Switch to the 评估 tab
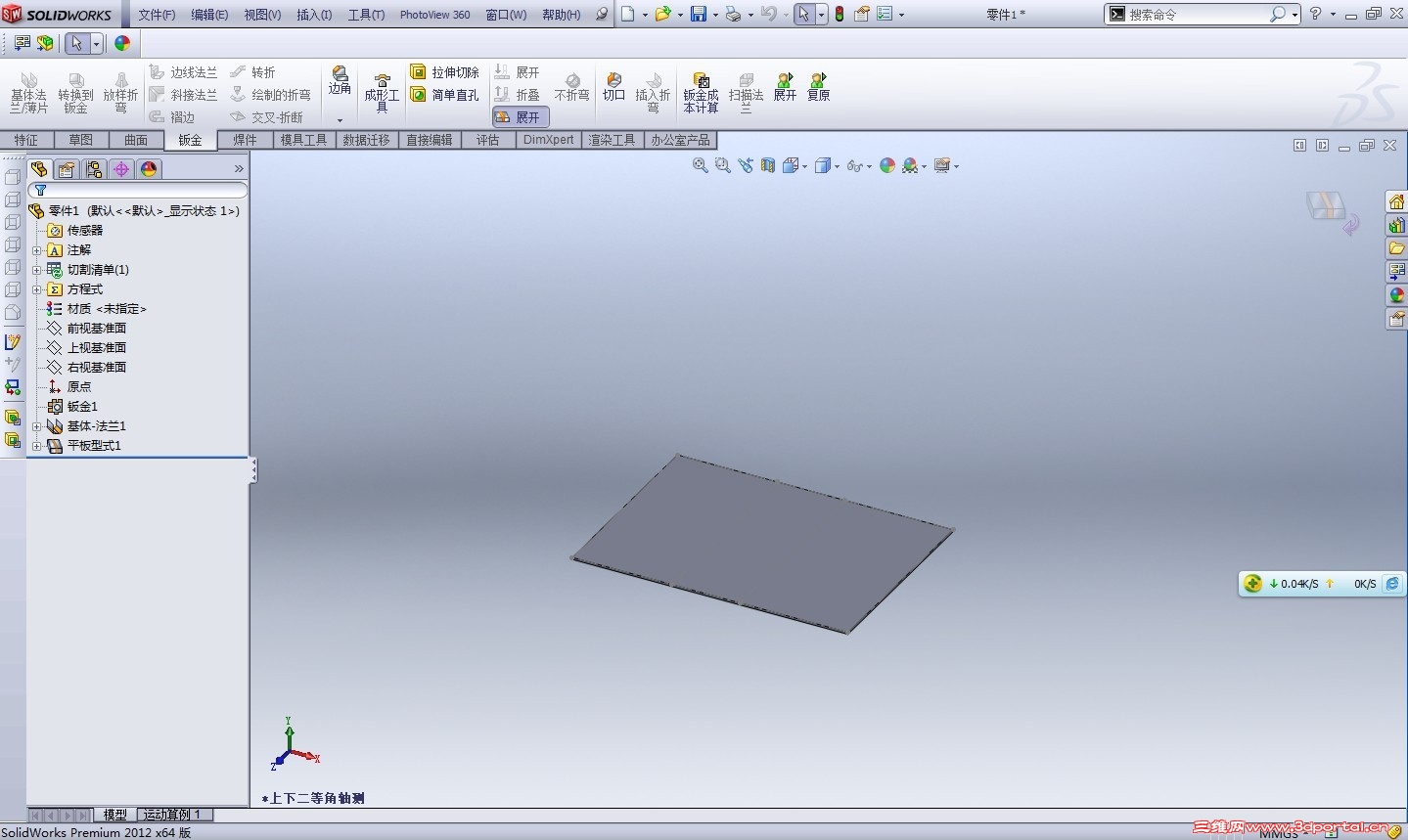 tap(487, 140)
